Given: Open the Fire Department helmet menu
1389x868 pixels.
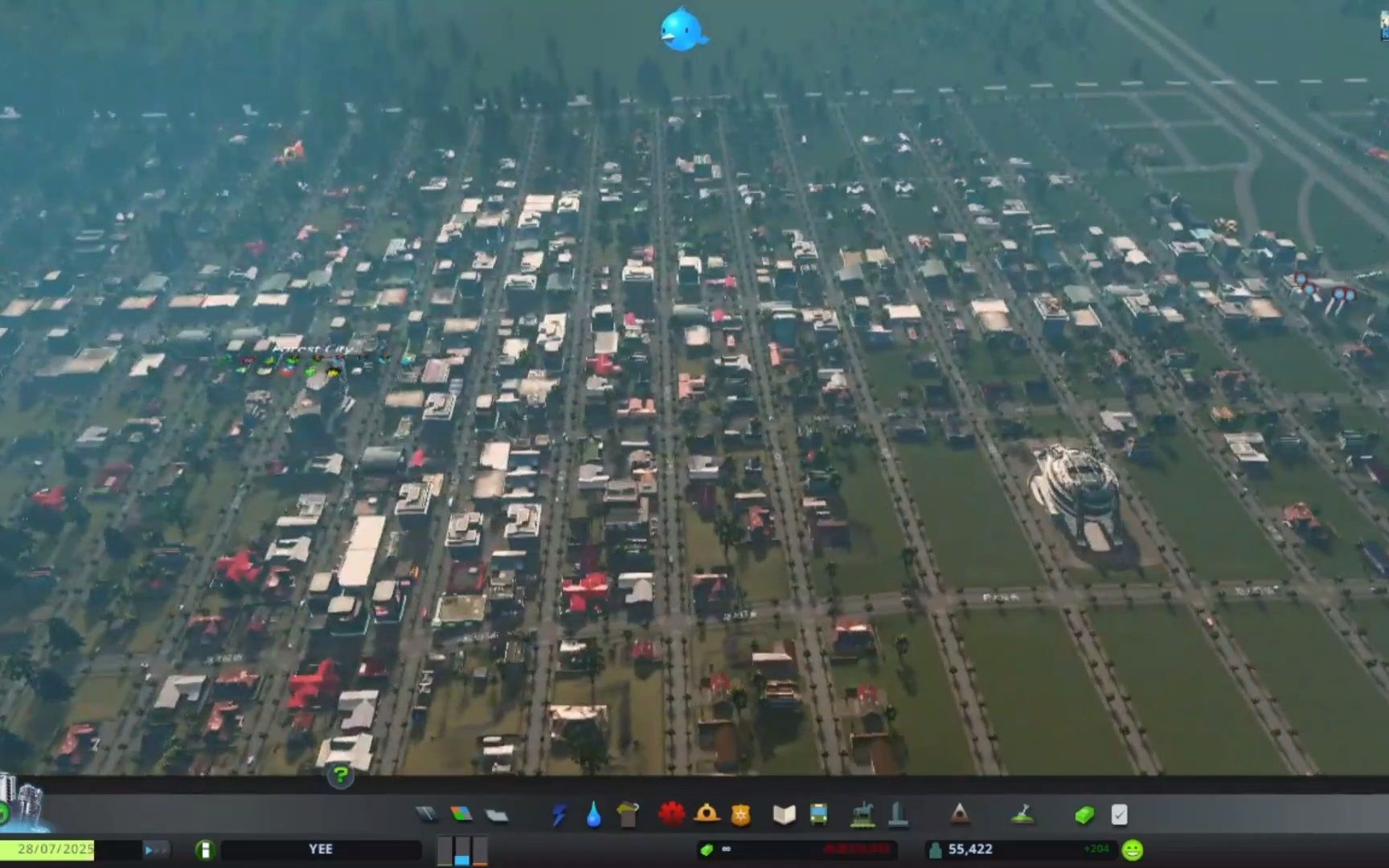Looking at the screenshot, I should [x=707, y=813].
